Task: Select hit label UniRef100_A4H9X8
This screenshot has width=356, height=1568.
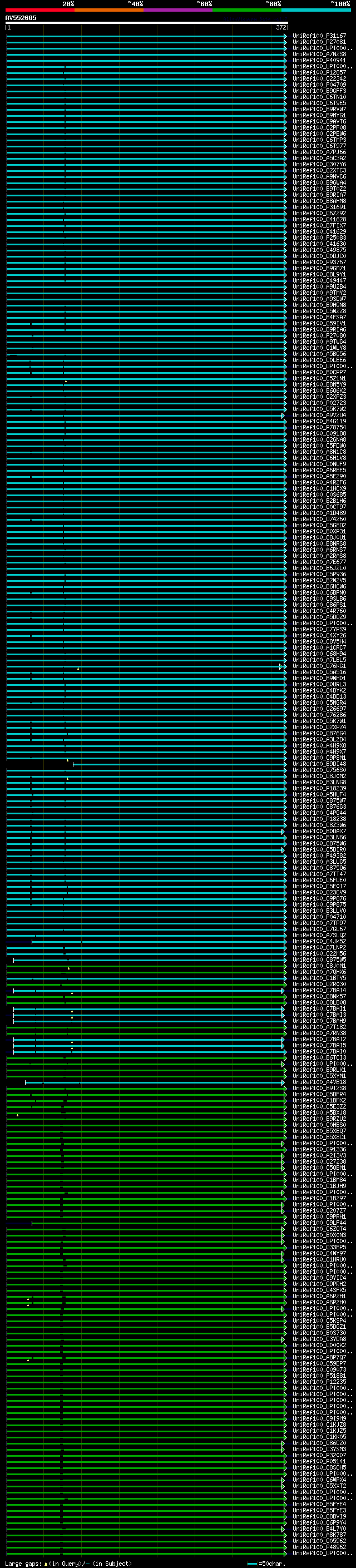Action: [x=319, y=745]
